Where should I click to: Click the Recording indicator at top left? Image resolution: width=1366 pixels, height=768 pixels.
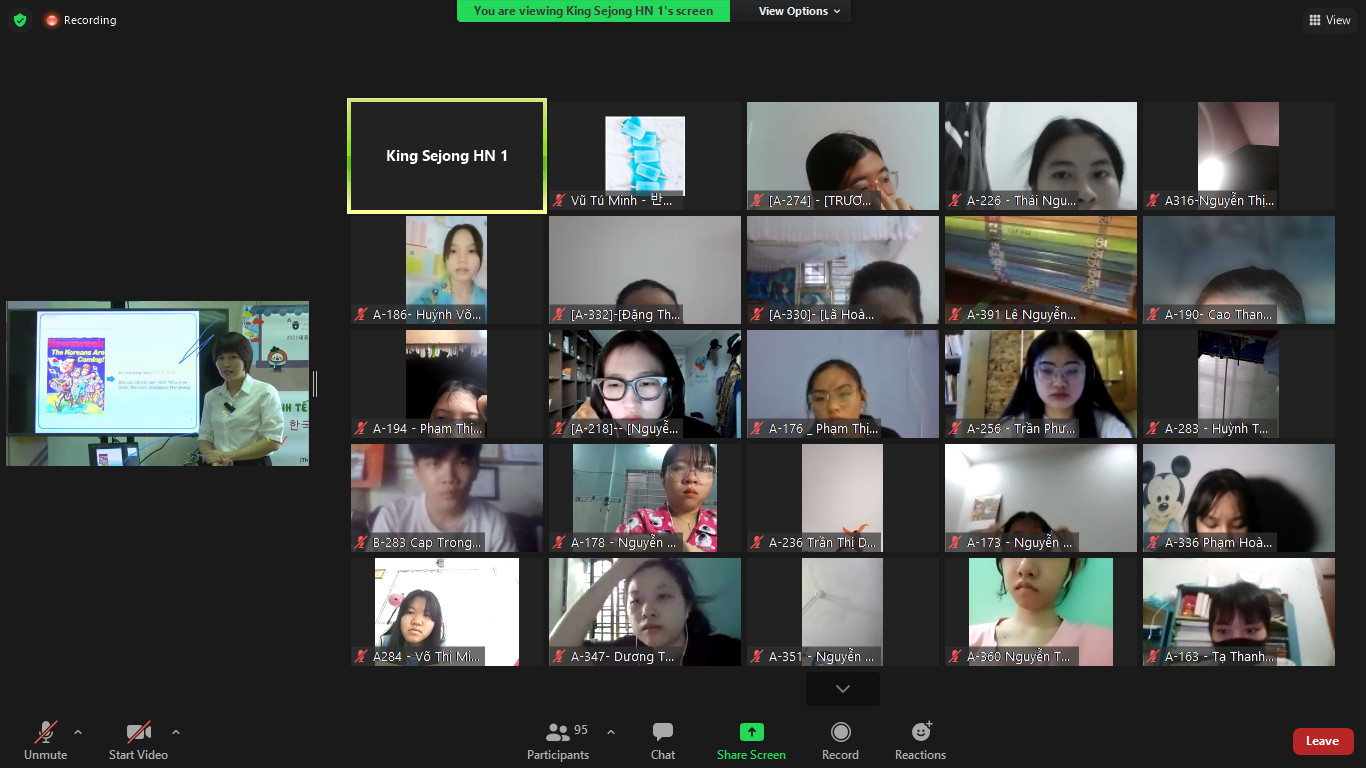click(x=81, y=20)
